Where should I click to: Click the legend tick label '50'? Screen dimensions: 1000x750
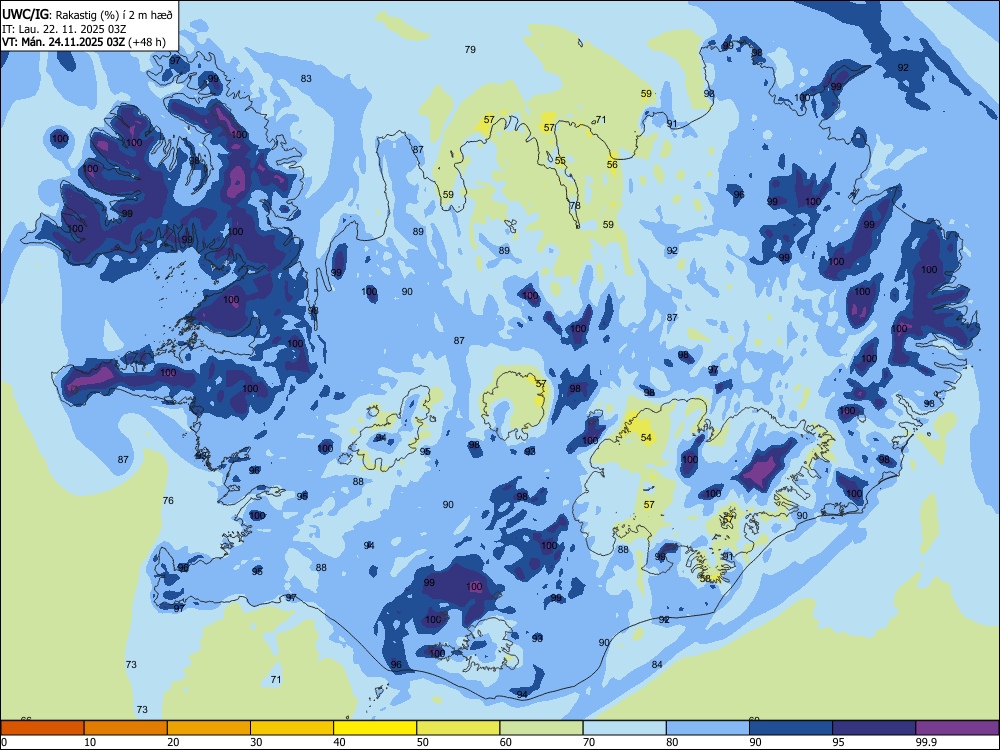click(x=423, y=742)
